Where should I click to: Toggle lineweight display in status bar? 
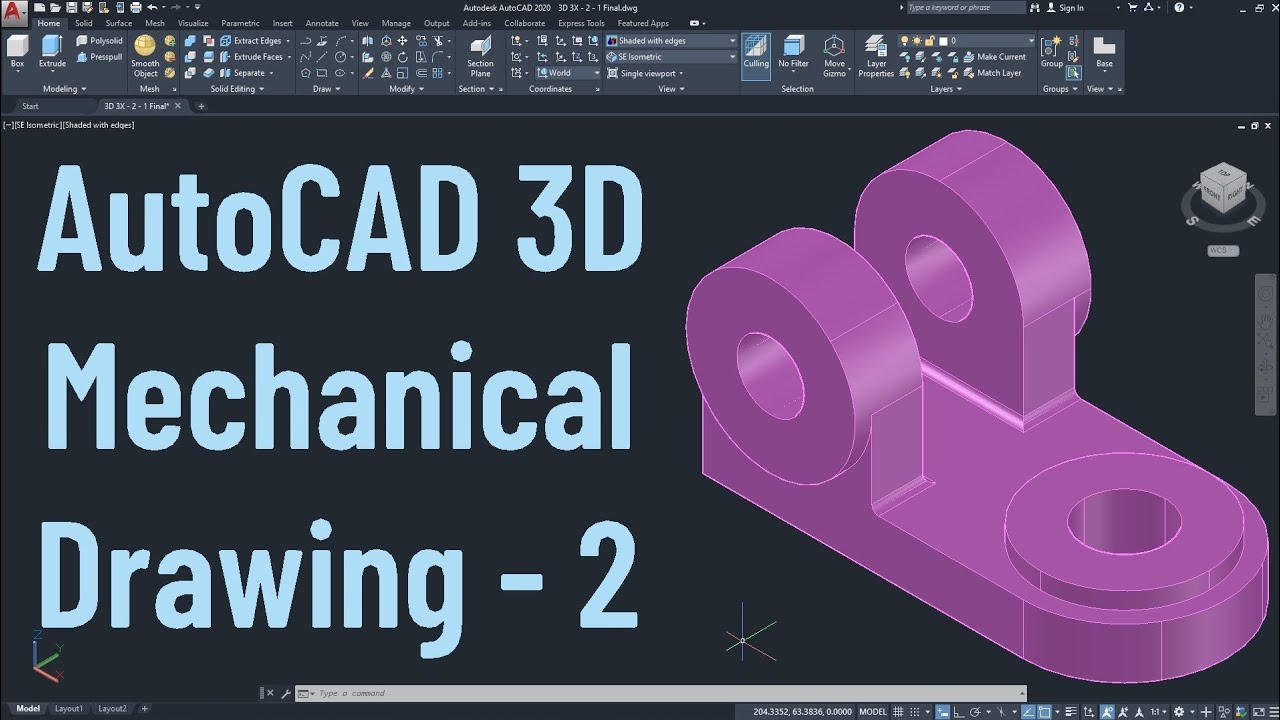click(x=1070, y=711)
